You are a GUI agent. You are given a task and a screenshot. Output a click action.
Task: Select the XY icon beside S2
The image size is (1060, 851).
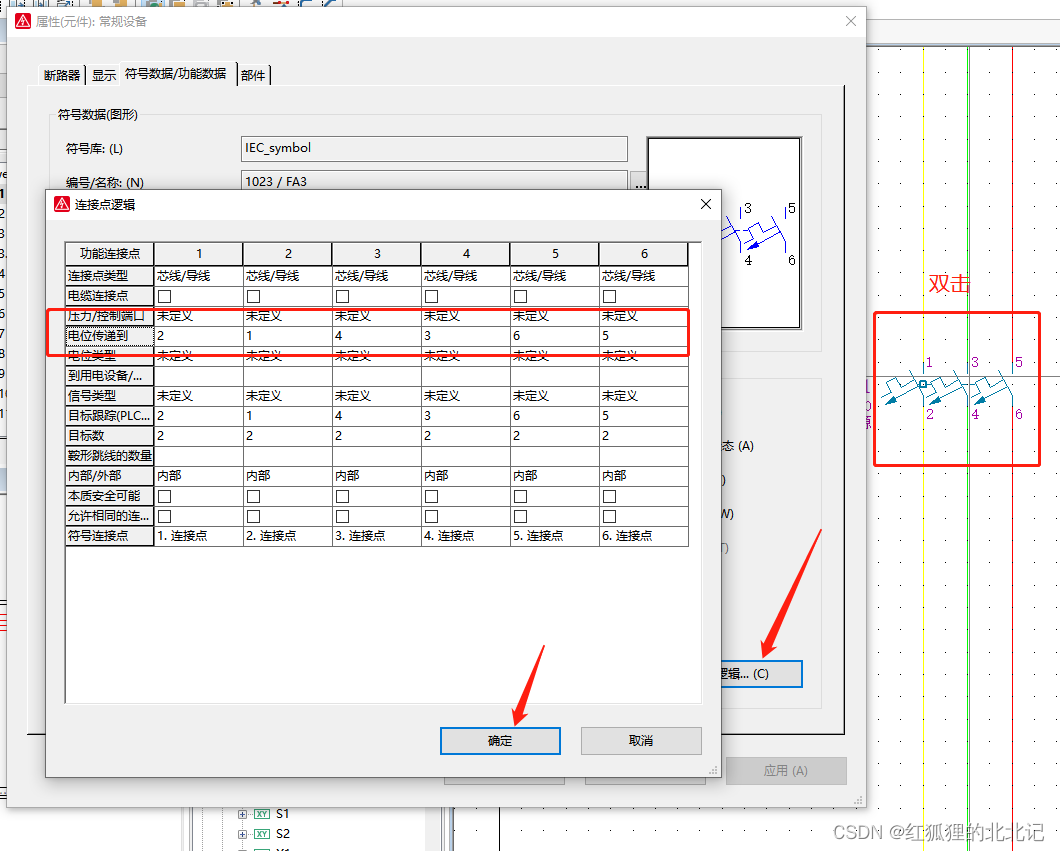pyautogui.click(x=262, y=833)
